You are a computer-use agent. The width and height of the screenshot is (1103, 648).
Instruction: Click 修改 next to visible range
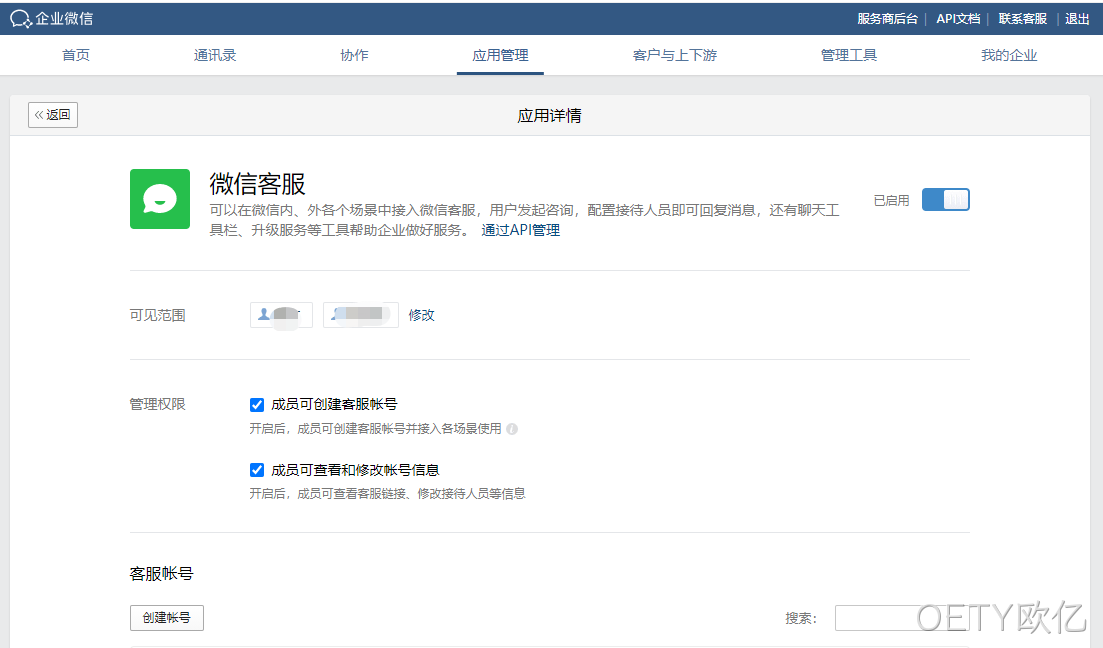[421, 315]
